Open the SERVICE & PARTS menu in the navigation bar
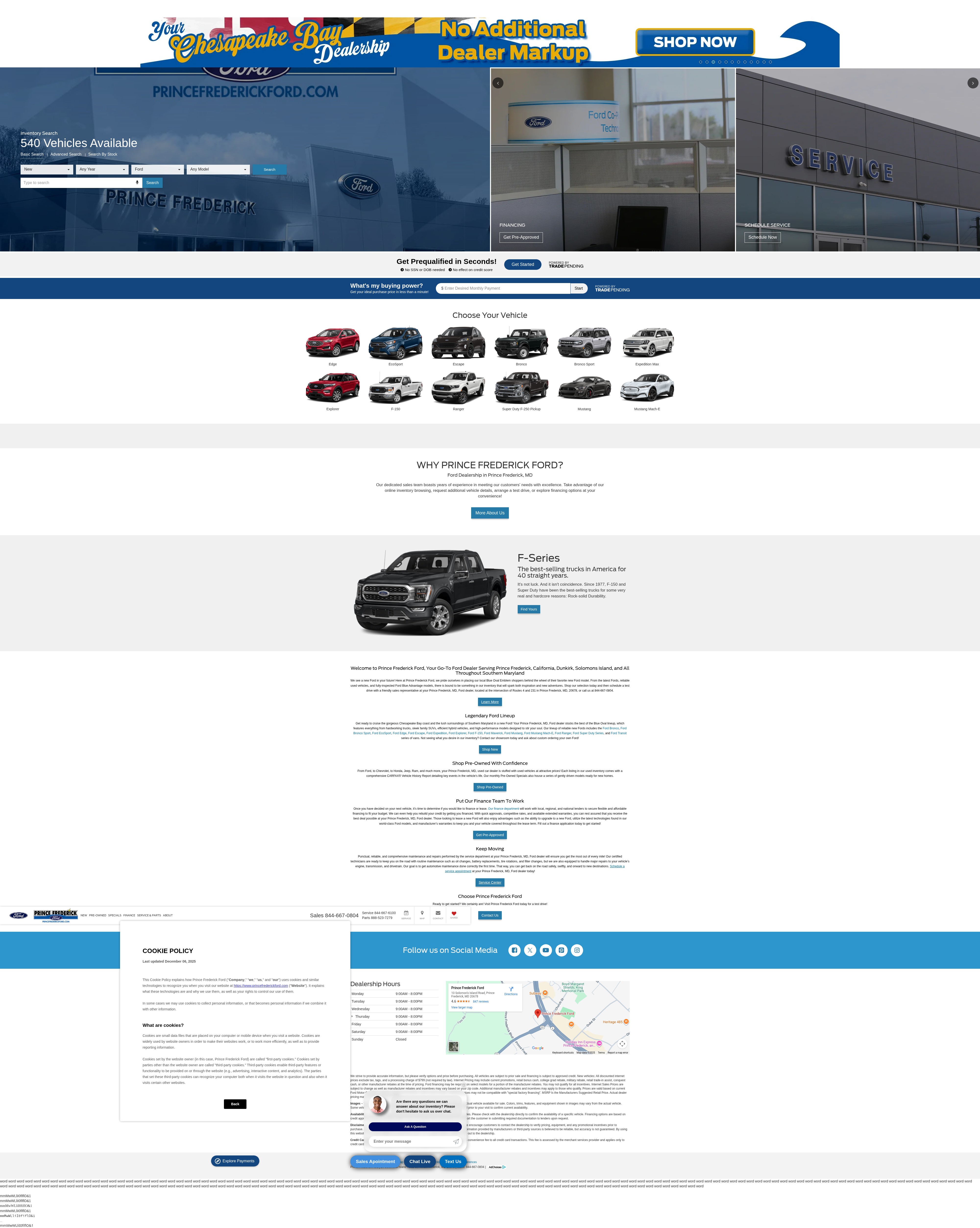 [149, 915]
